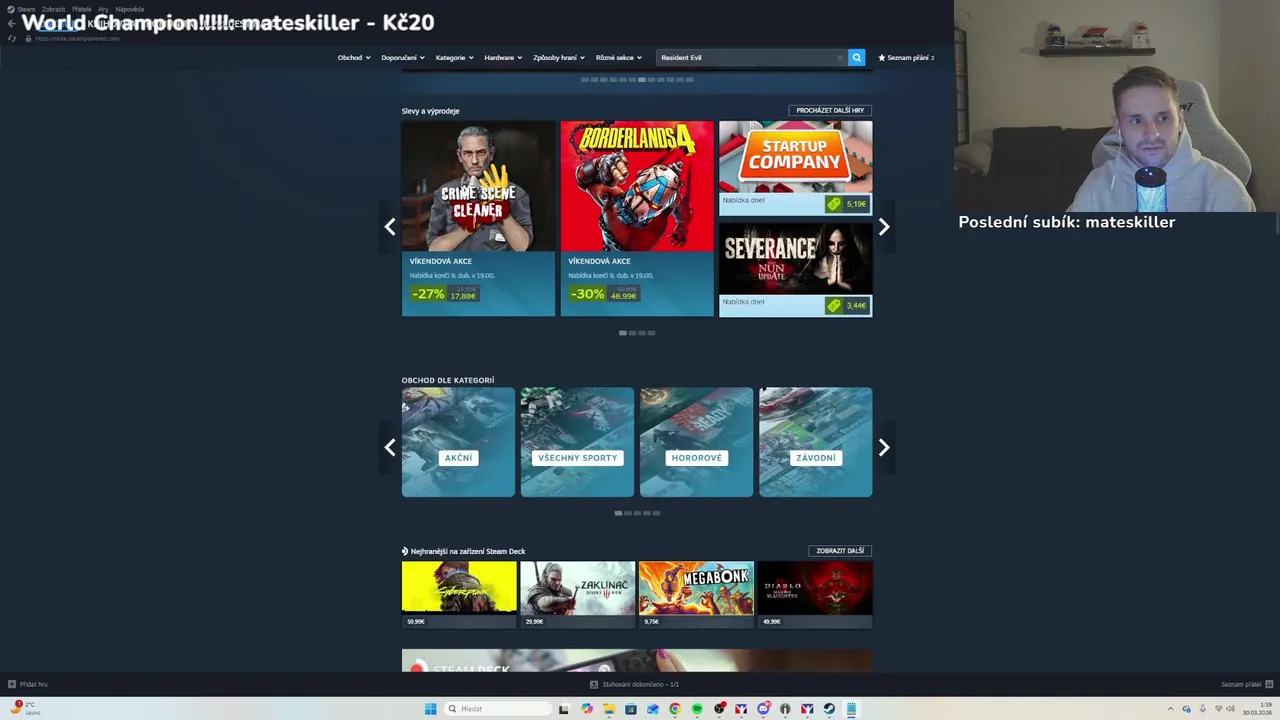Click Zobrazit další button
The image size is (1280, 720).
pyautogui.click(x=840, y=551)
